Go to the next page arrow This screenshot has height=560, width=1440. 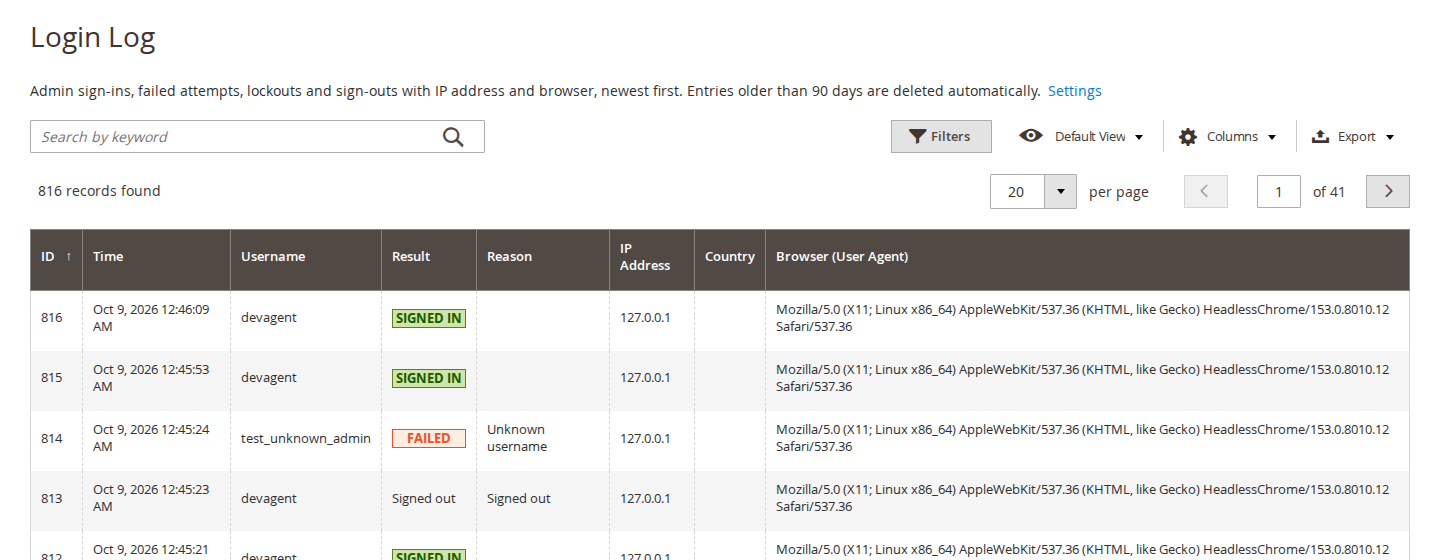click(x=1388, y=192)
